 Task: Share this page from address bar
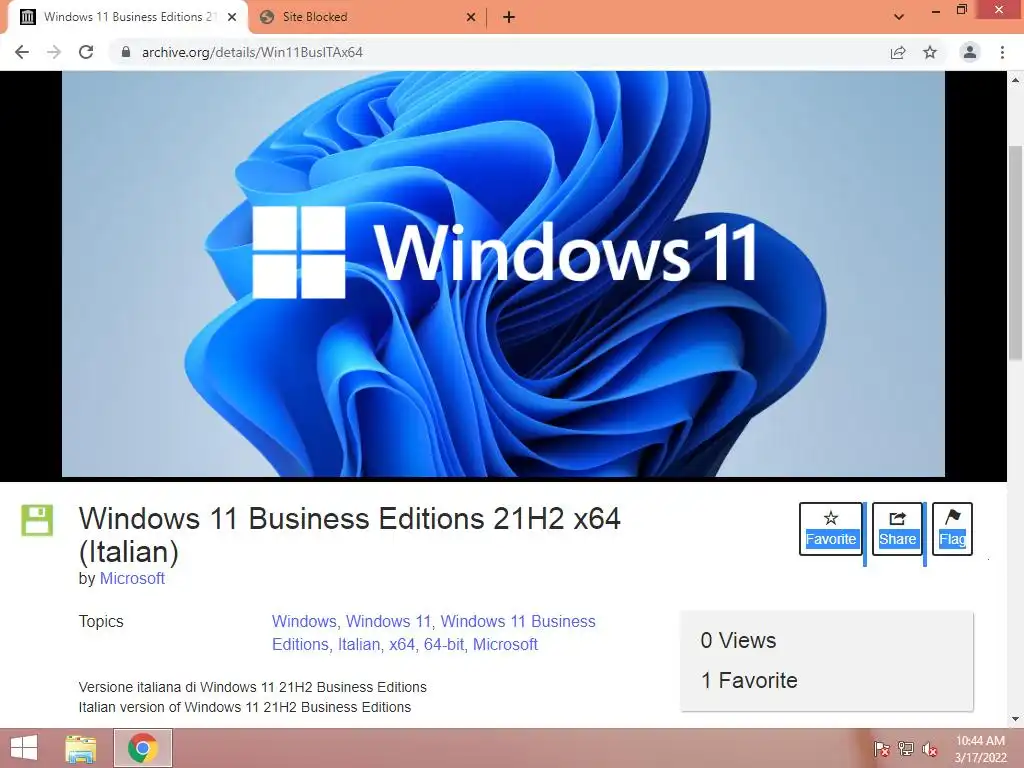tap(898, 52)
